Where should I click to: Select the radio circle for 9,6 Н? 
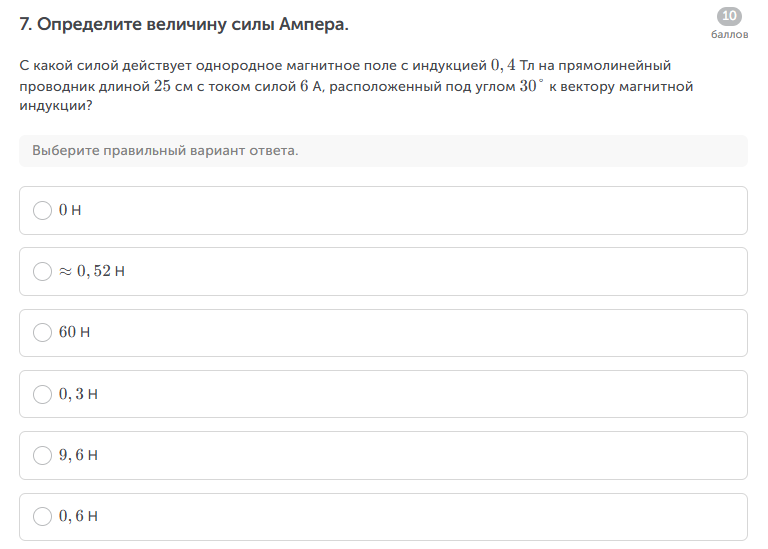coord(42,455)
